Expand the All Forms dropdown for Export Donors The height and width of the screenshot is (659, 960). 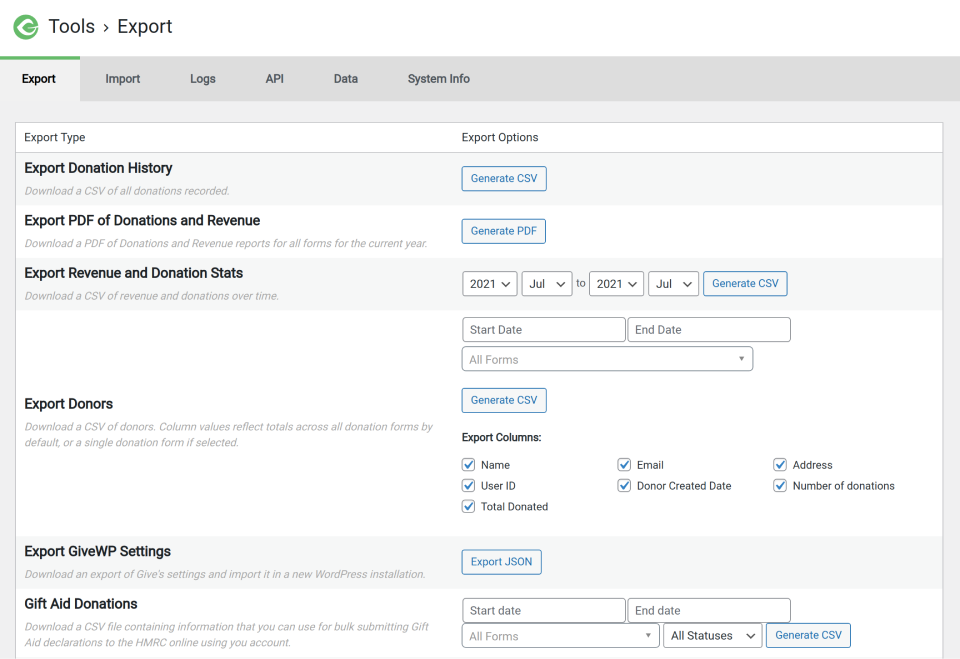pos(607,360)
